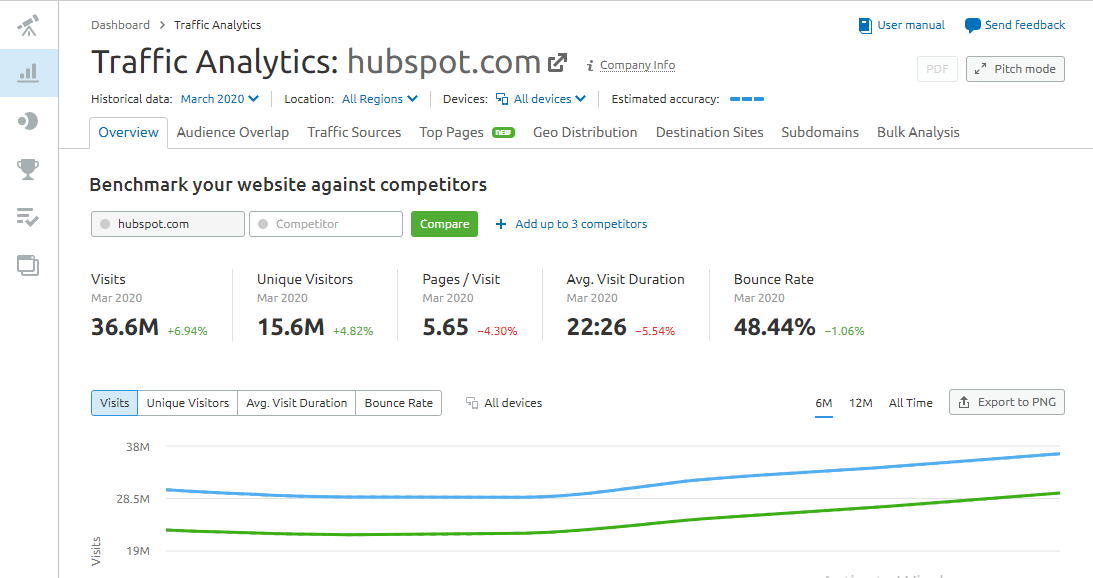Click the gray color dot in Competitor field

[x=263, y=224]
